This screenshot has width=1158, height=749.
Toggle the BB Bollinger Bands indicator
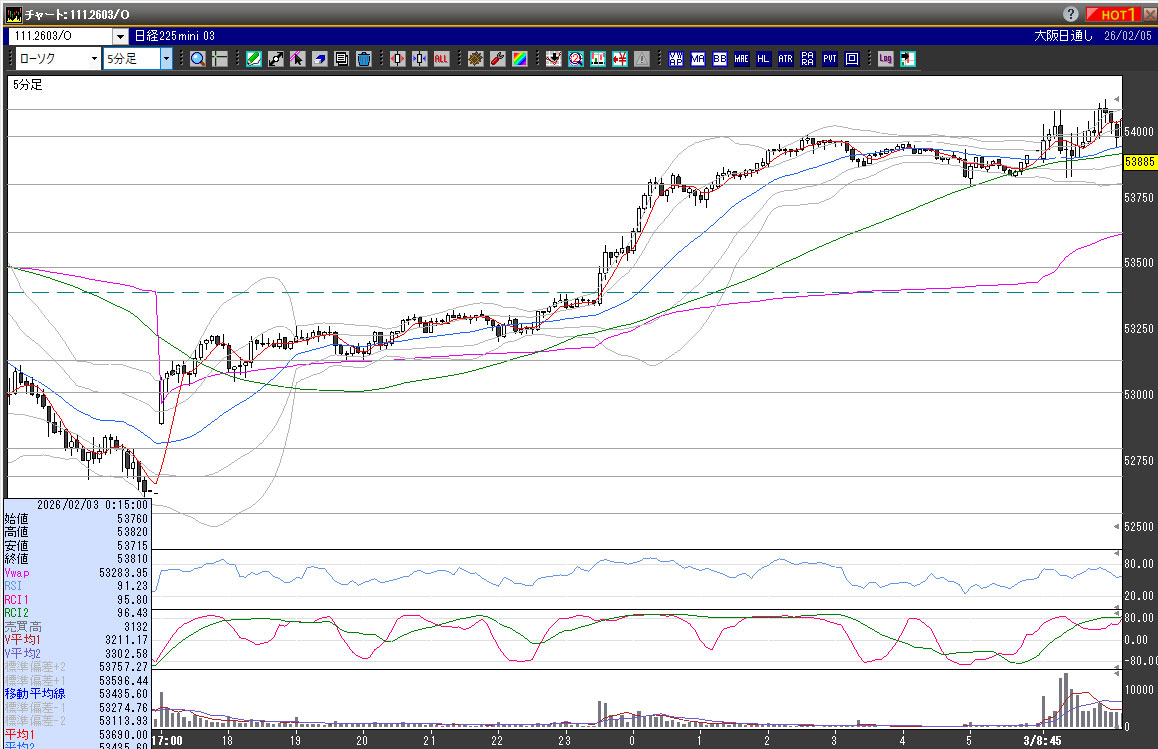(x=719, y=59)
